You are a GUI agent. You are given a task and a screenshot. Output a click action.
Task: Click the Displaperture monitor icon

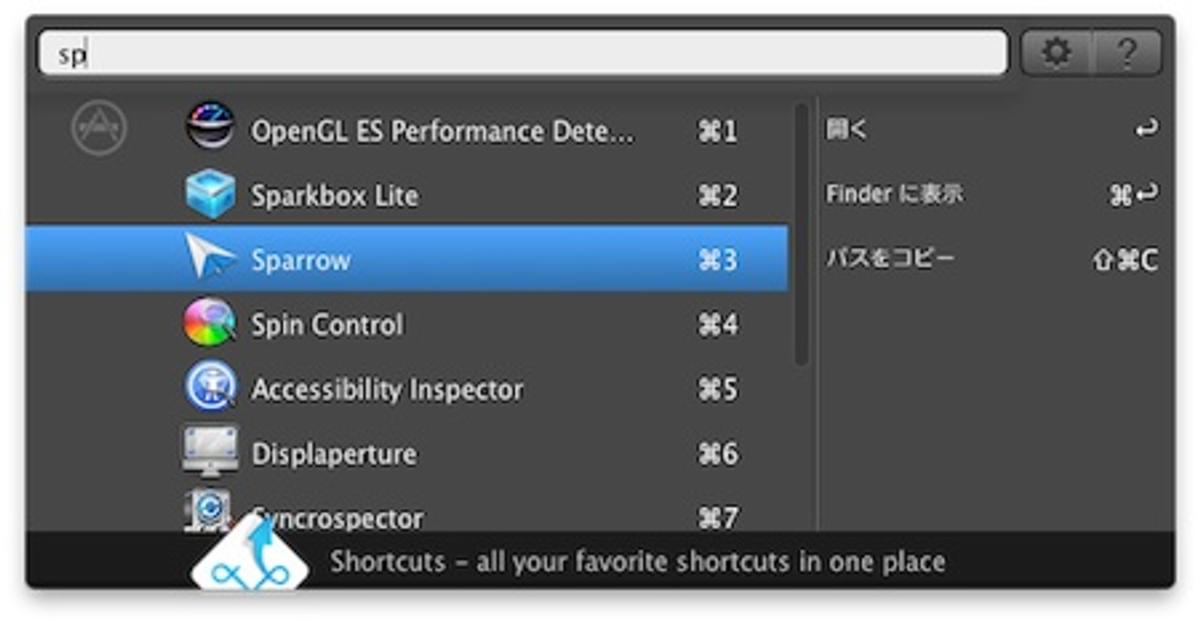[x=210, y=452]
